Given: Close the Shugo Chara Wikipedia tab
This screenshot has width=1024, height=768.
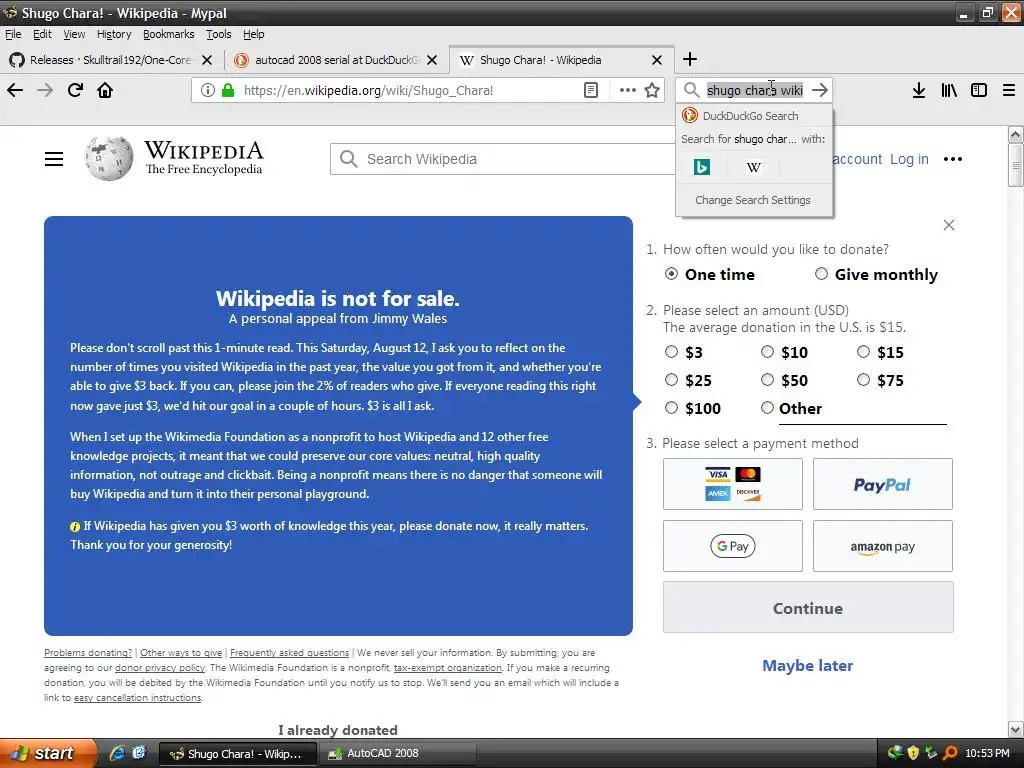Looking at the screenshot, I should tap(657, 60).
